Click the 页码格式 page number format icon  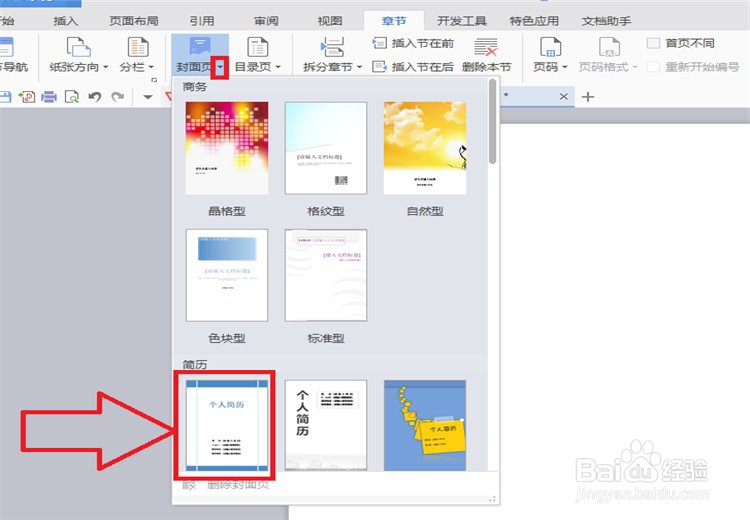[x=609, y=47]
